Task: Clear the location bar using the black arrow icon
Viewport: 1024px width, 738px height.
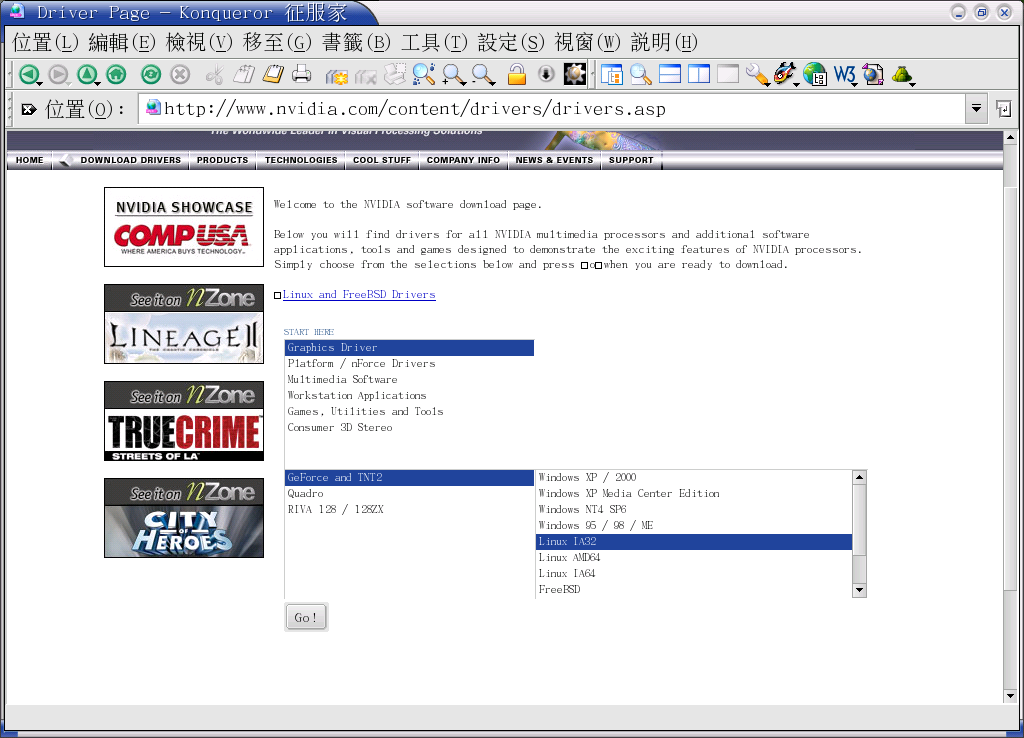Action: pos(28,109)
